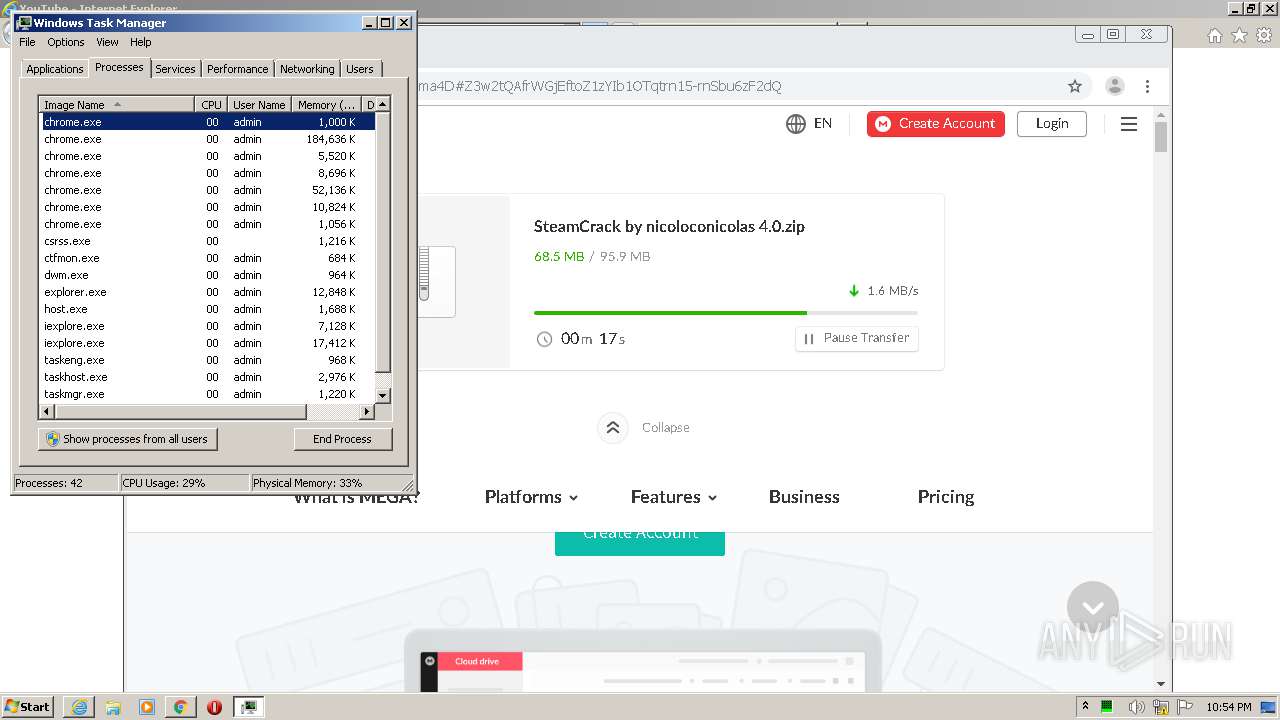
Task: Open the MEGA hamburger menu
Action: click(x=1129, y=124)
